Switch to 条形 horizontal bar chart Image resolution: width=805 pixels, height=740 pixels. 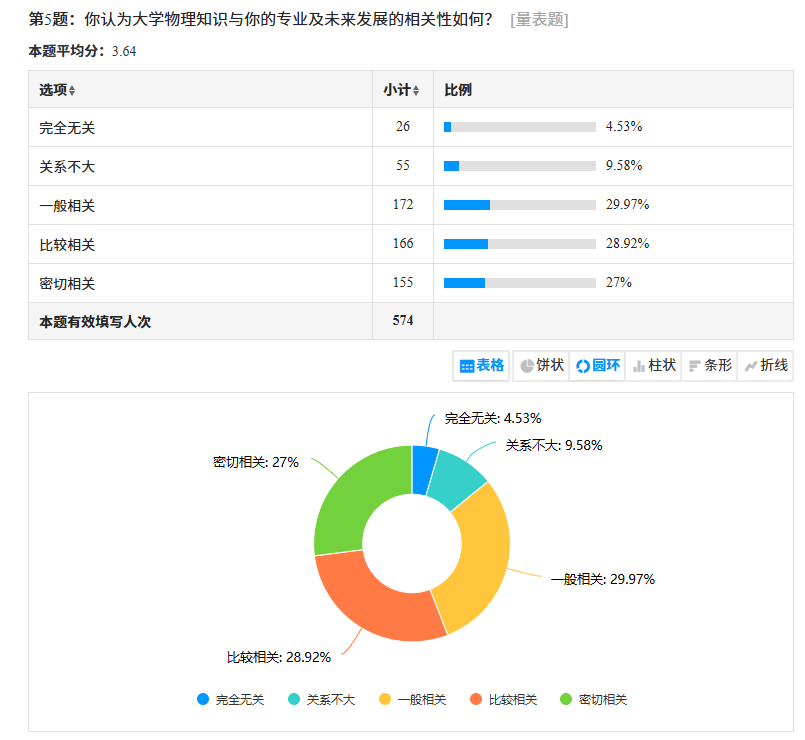[x=710, y=366]
